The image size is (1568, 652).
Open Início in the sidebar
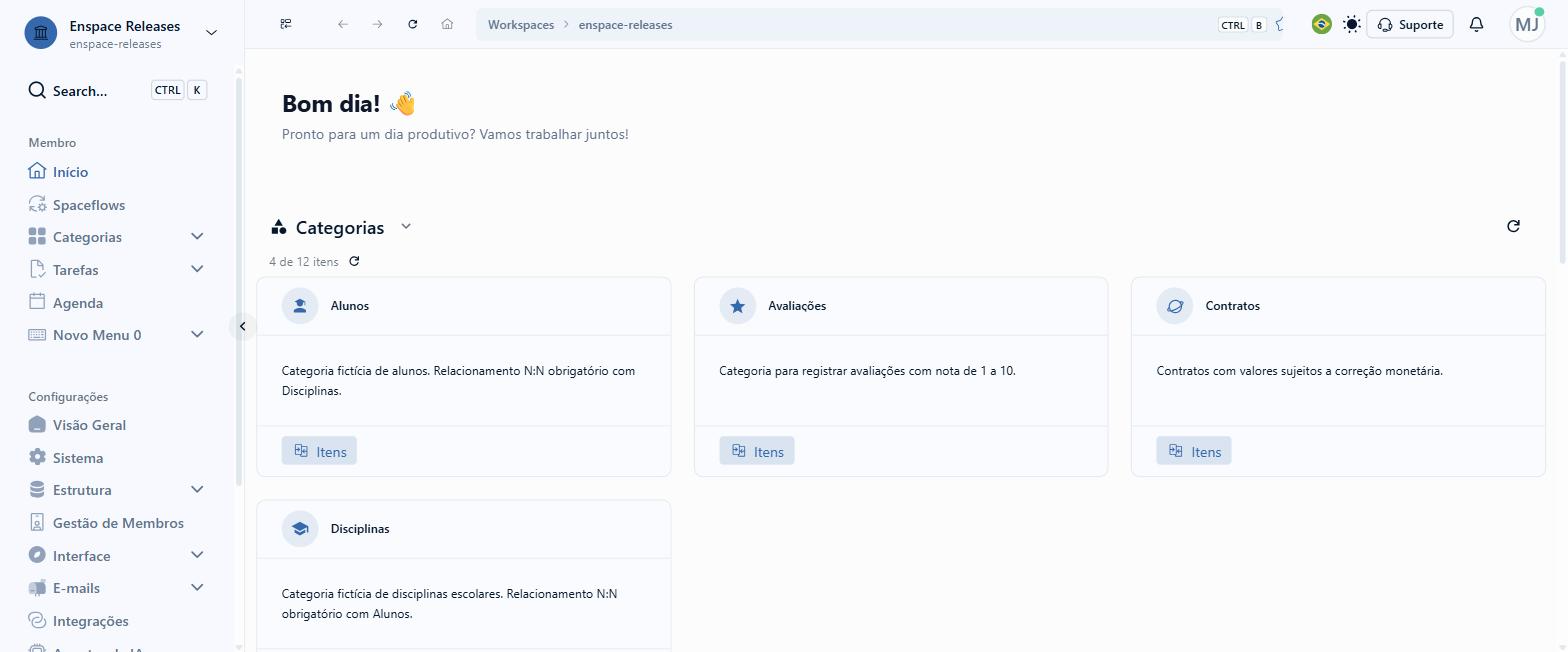[x=70, y=172]
